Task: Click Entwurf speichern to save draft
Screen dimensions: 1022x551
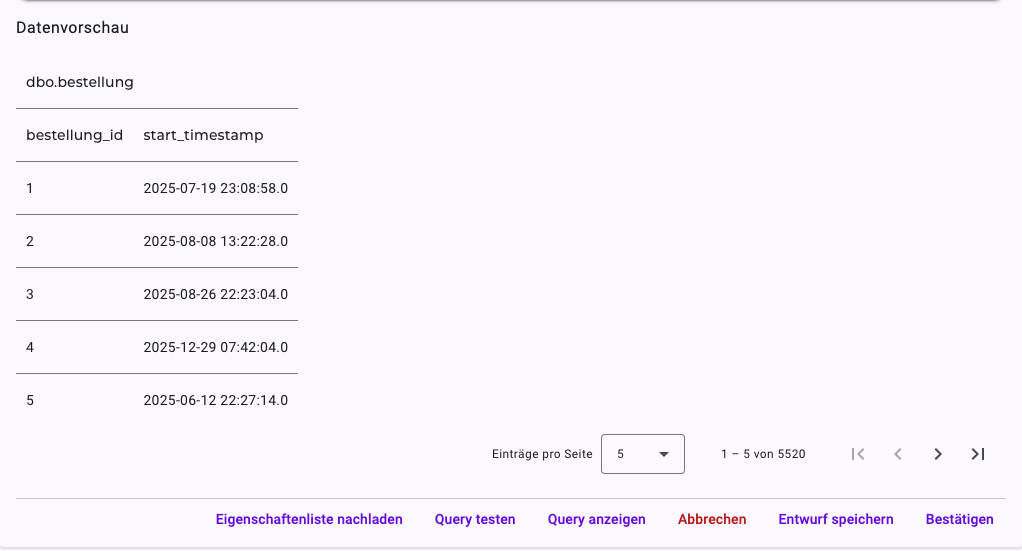Action: [836, 519]
